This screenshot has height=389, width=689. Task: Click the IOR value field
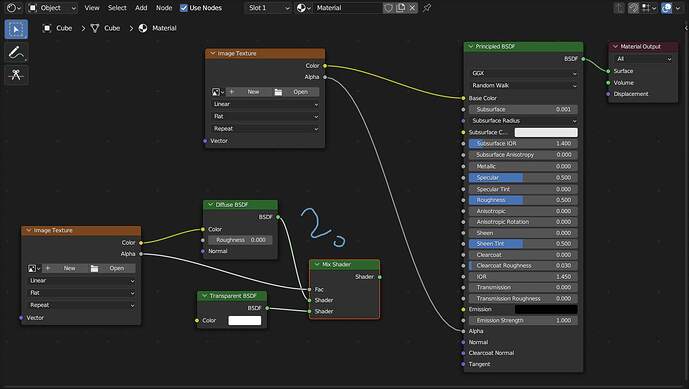[523, 276]
